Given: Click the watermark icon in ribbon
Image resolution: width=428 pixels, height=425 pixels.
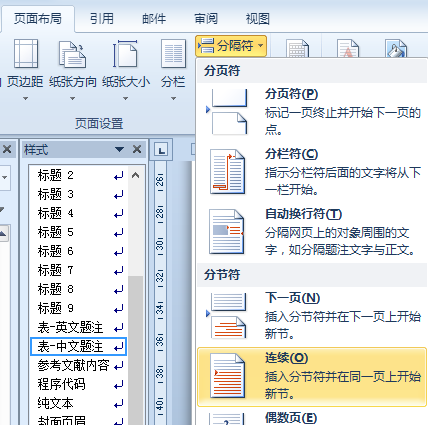Looking at the screenshot, I should [x=348, y=48].
